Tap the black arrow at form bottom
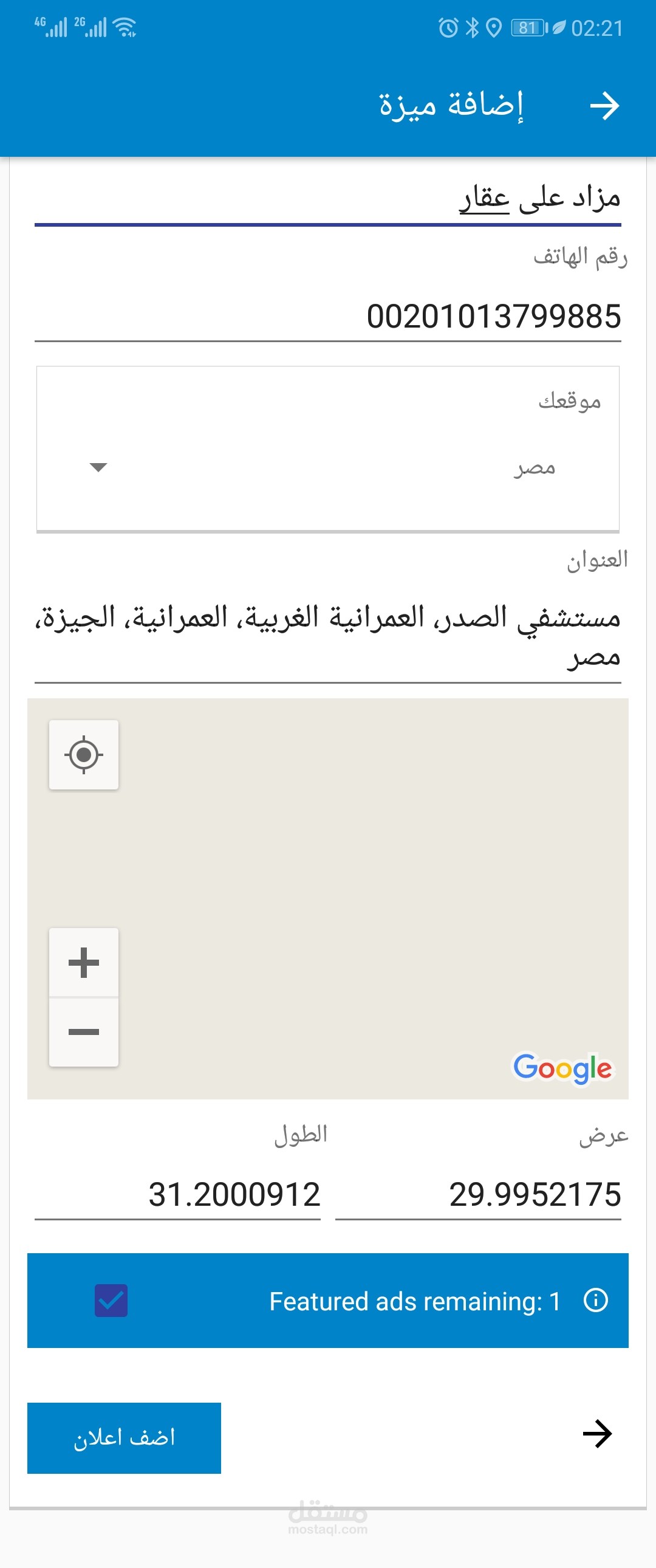Image resolution: width=656 pixels, height=1568 pixels. (597, 1434)
